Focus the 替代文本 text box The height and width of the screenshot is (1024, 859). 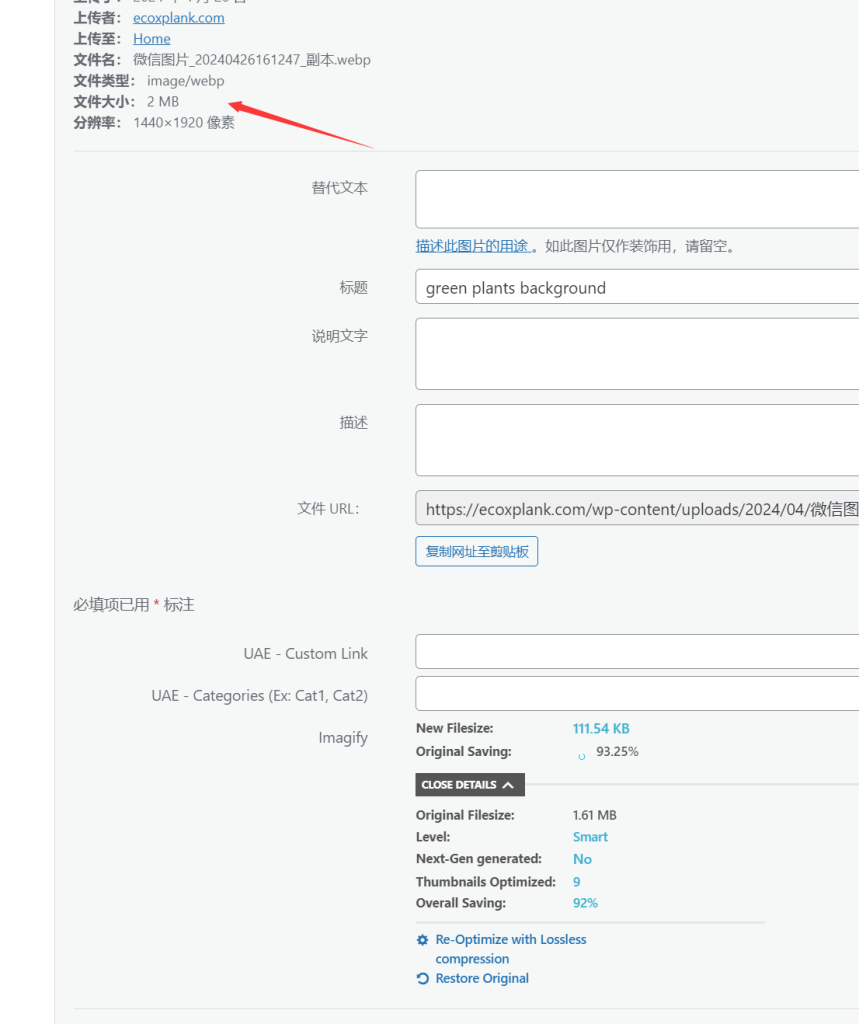point(637,199)
